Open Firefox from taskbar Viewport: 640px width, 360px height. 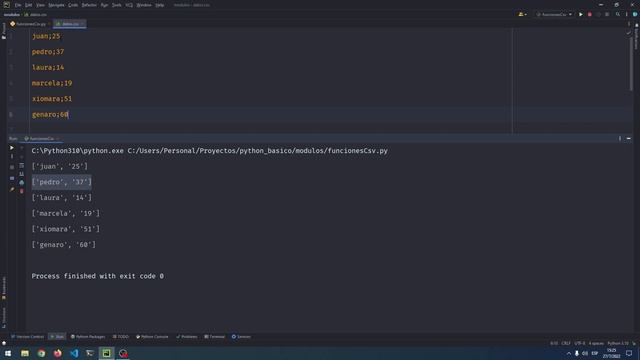pos(58,353)
